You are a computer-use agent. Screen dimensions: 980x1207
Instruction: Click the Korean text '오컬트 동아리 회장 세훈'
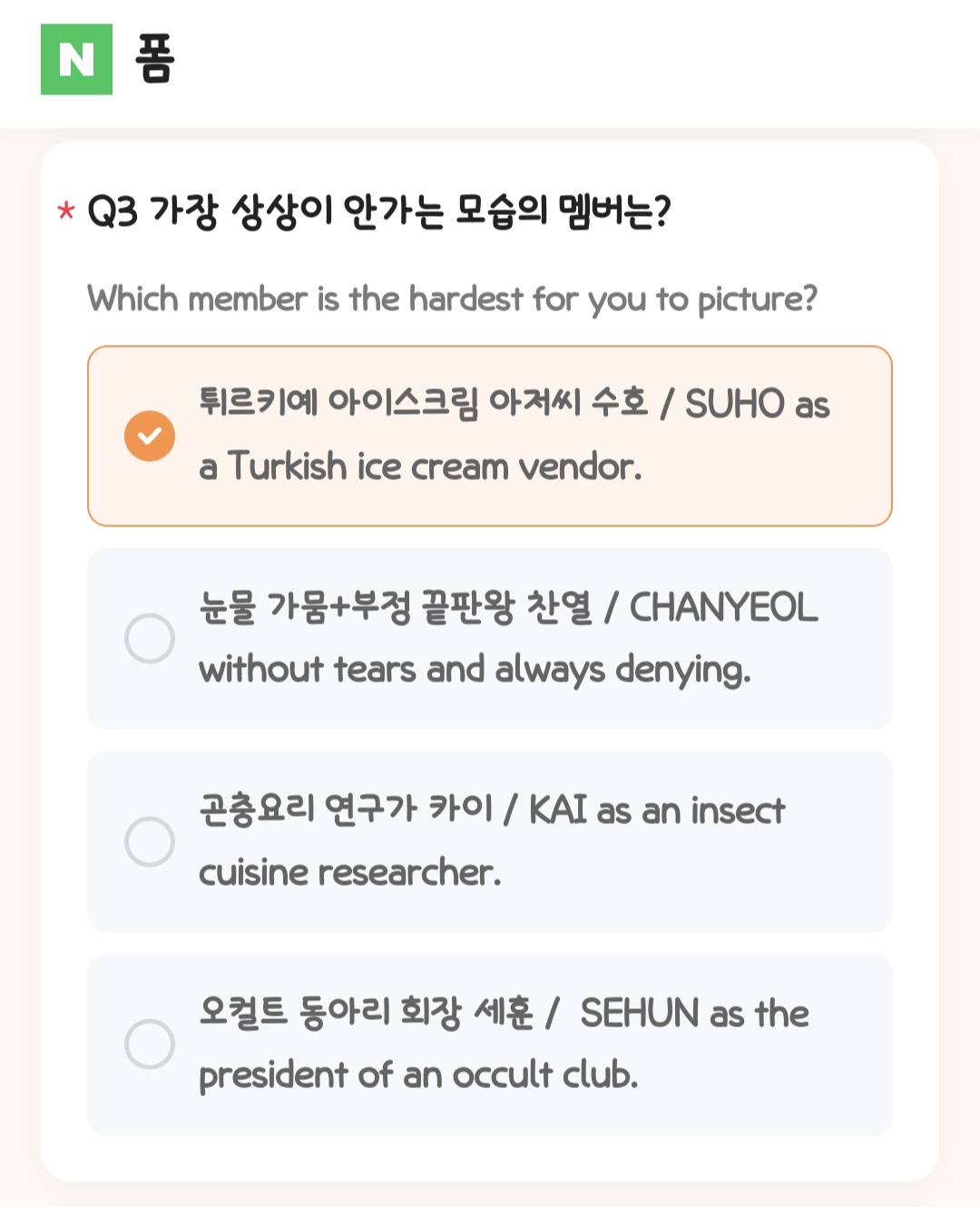pos(366,1012)
